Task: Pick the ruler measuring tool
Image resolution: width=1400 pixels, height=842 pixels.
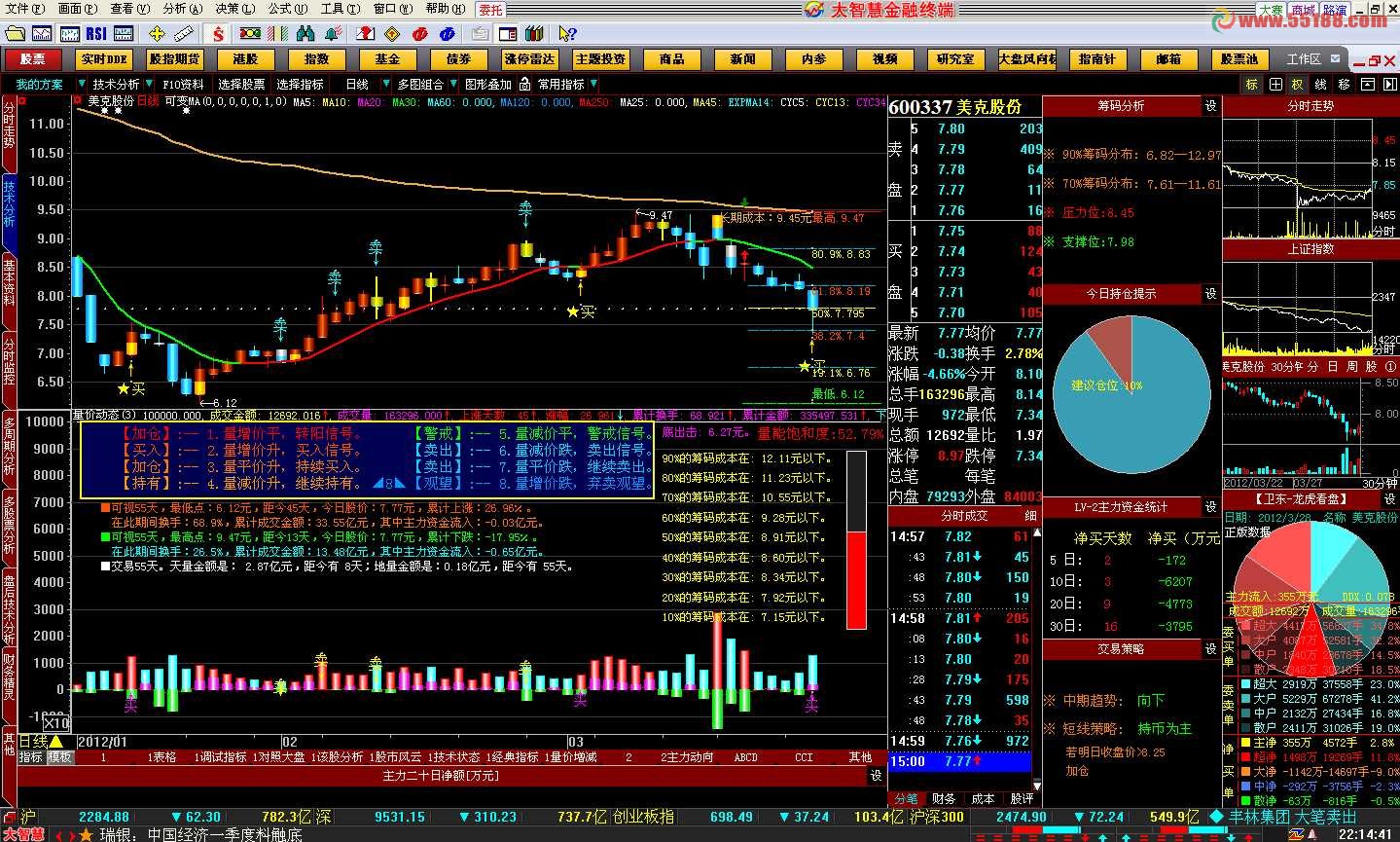Action: (185, 34)
